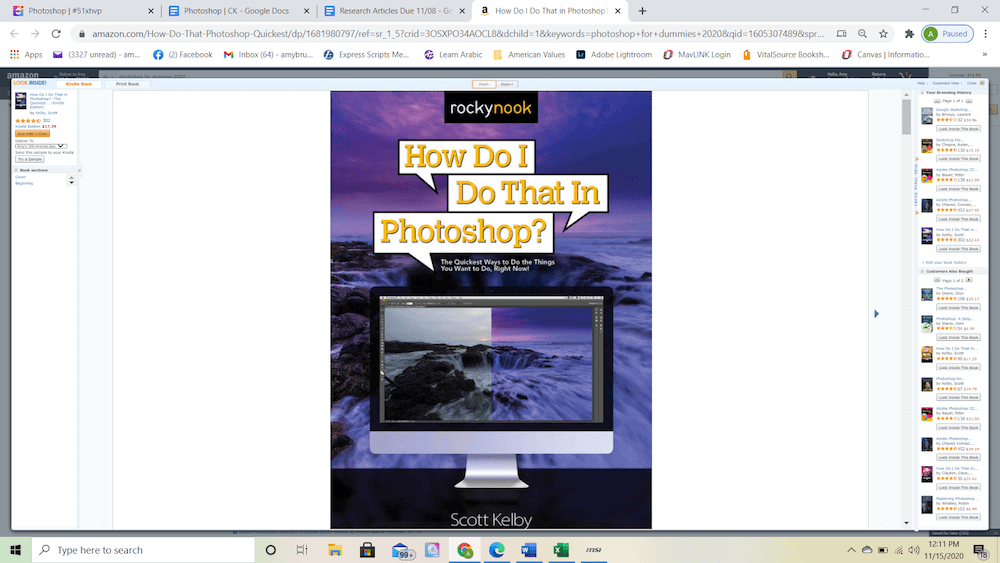Show more bookmarks with the double chevron

(x=985, y=55)
